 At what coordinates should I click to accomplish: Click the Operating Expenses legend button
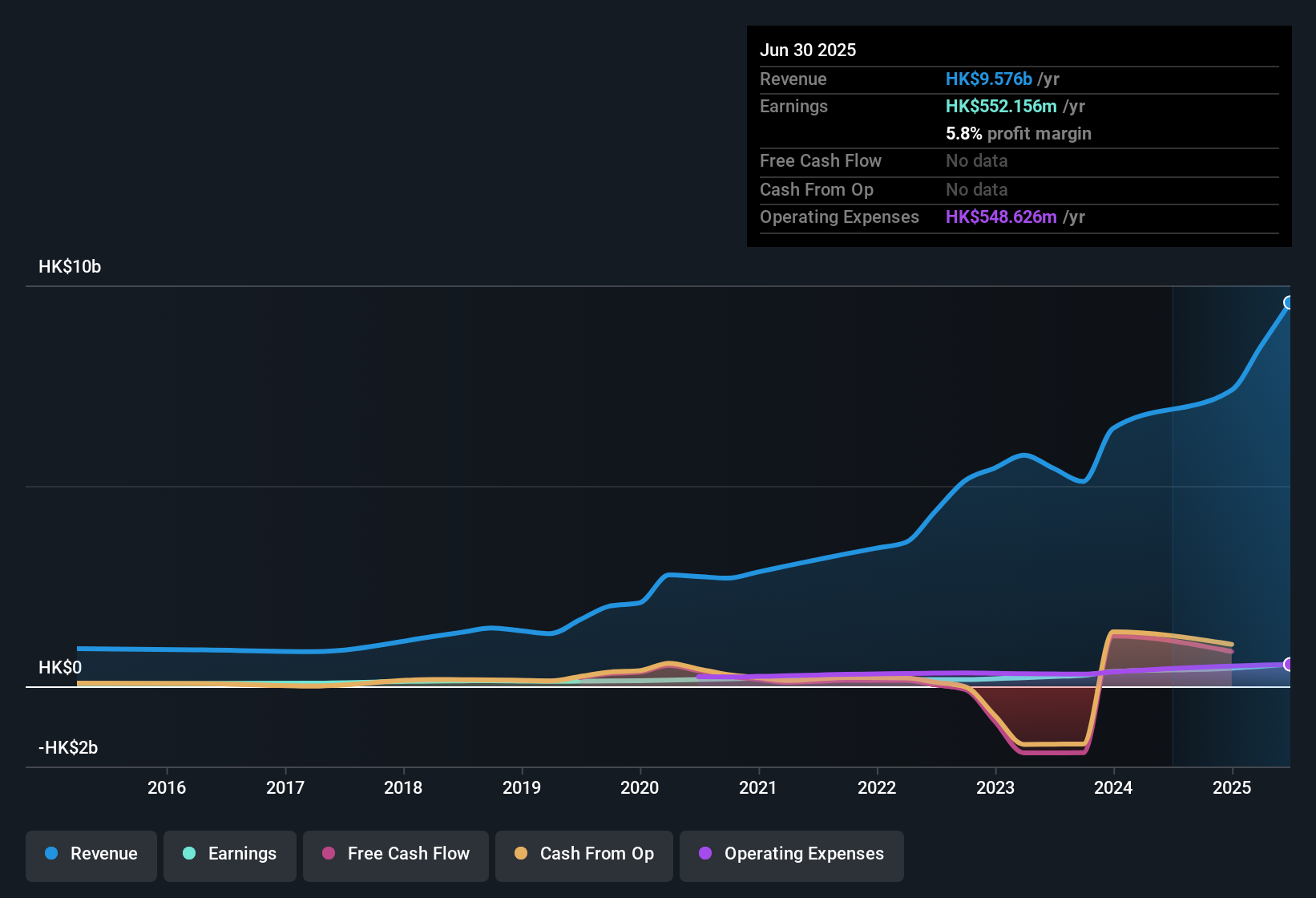click(791, 854)
